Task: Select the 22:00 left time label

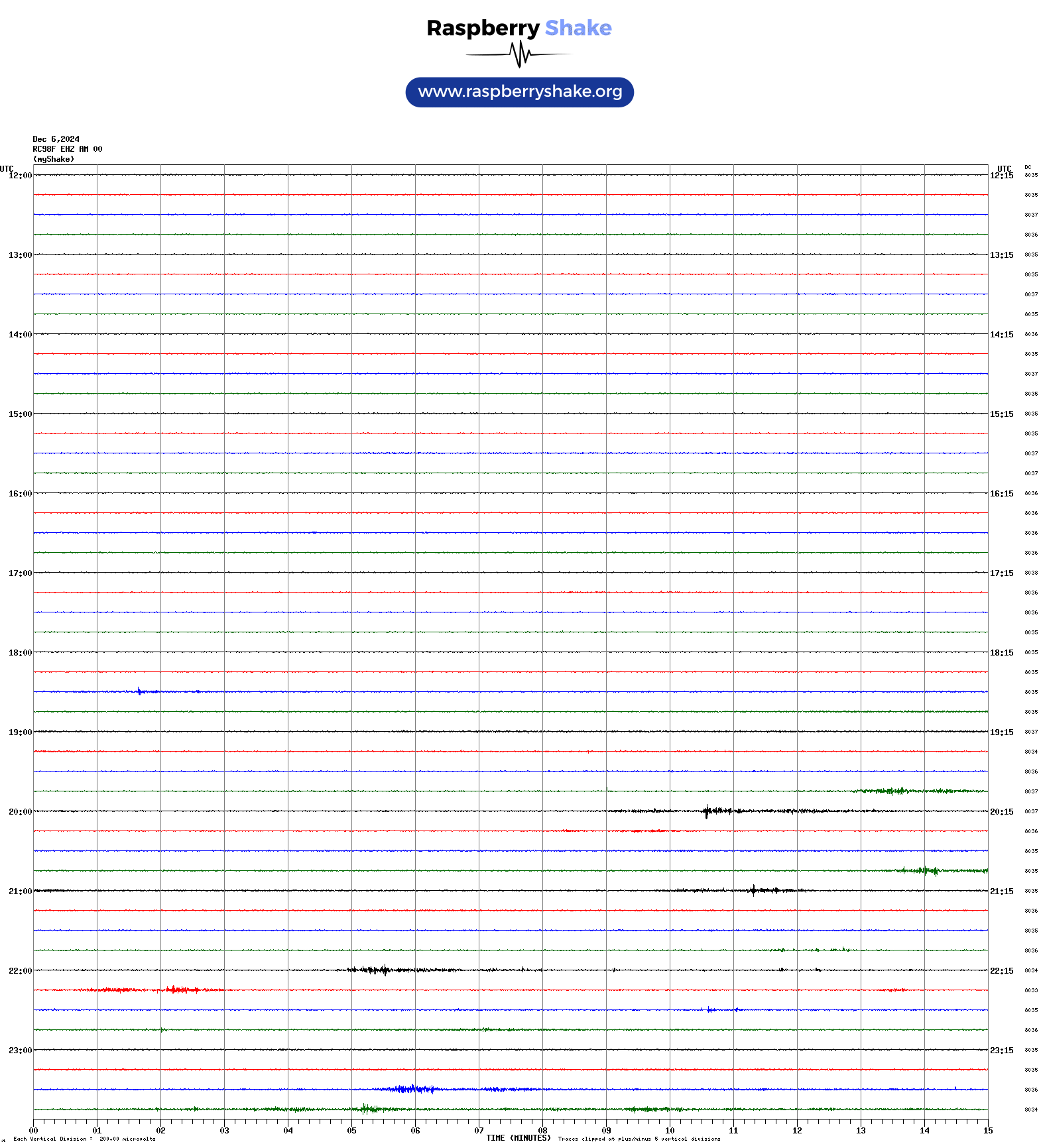Action: (x=20, y=971)
